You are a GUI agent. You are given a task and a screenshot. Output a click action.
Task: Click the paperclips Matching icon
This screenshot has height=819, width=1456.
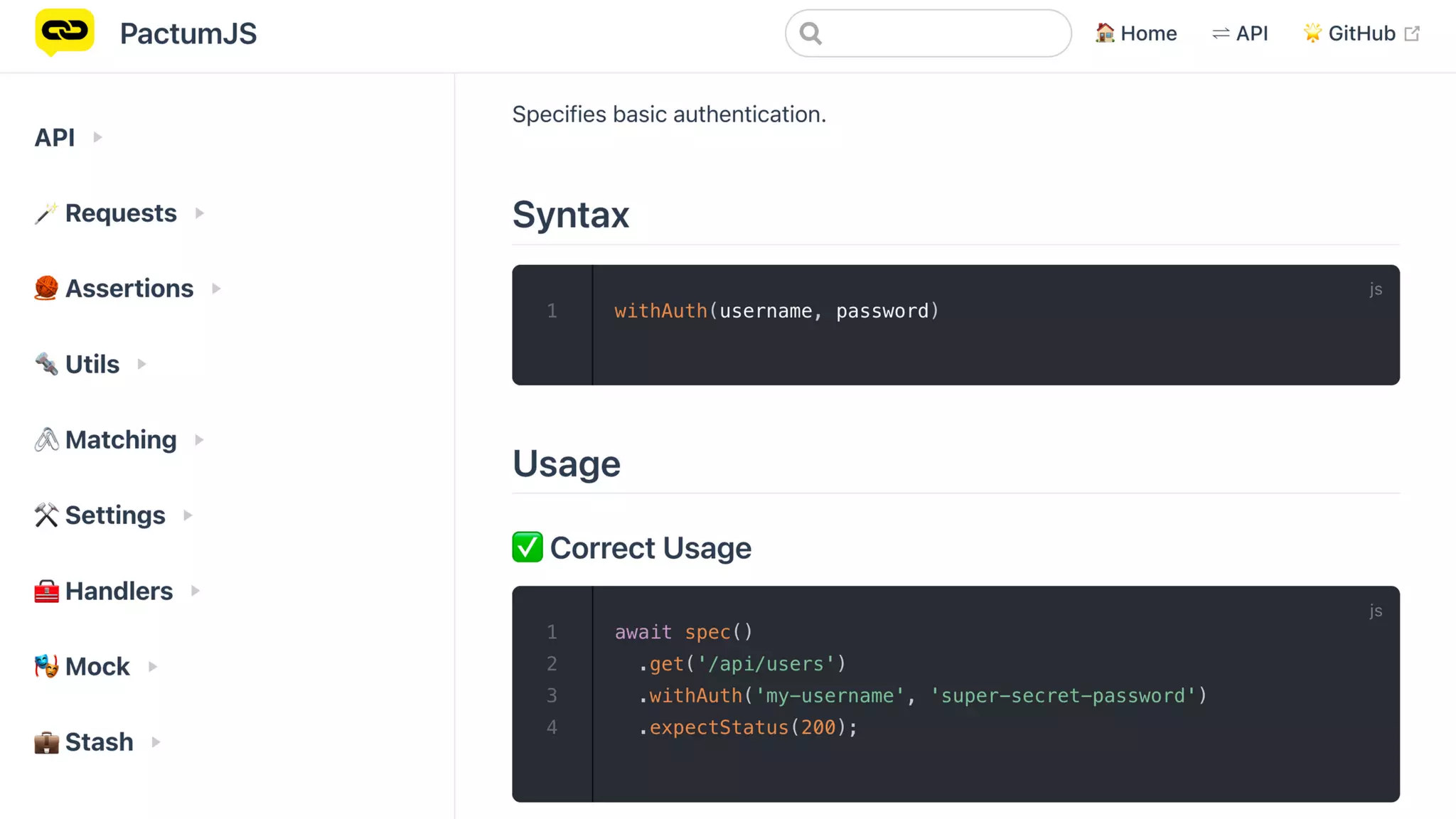tap(46, 440)
